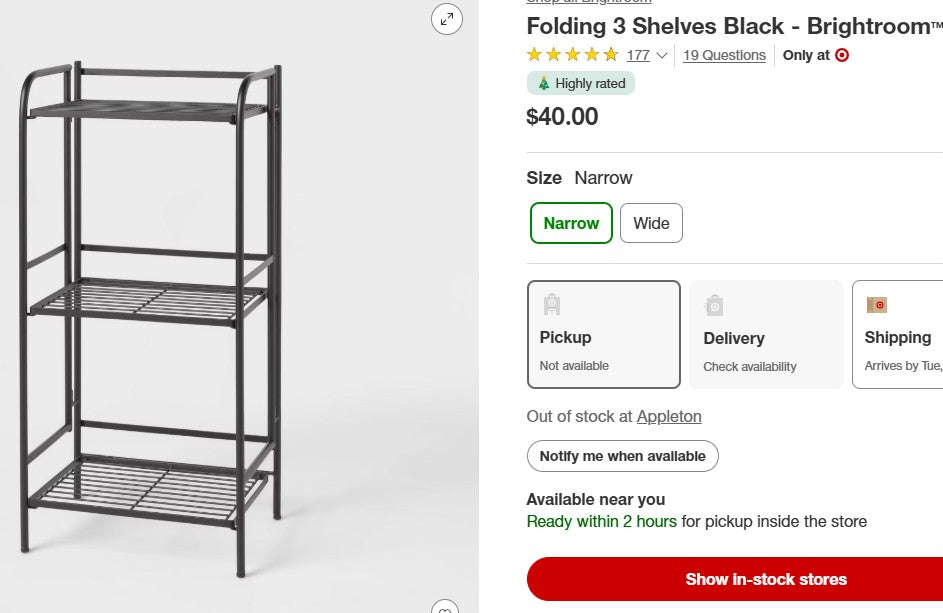Expand the product image fullscreen

[x=446, y=18]
